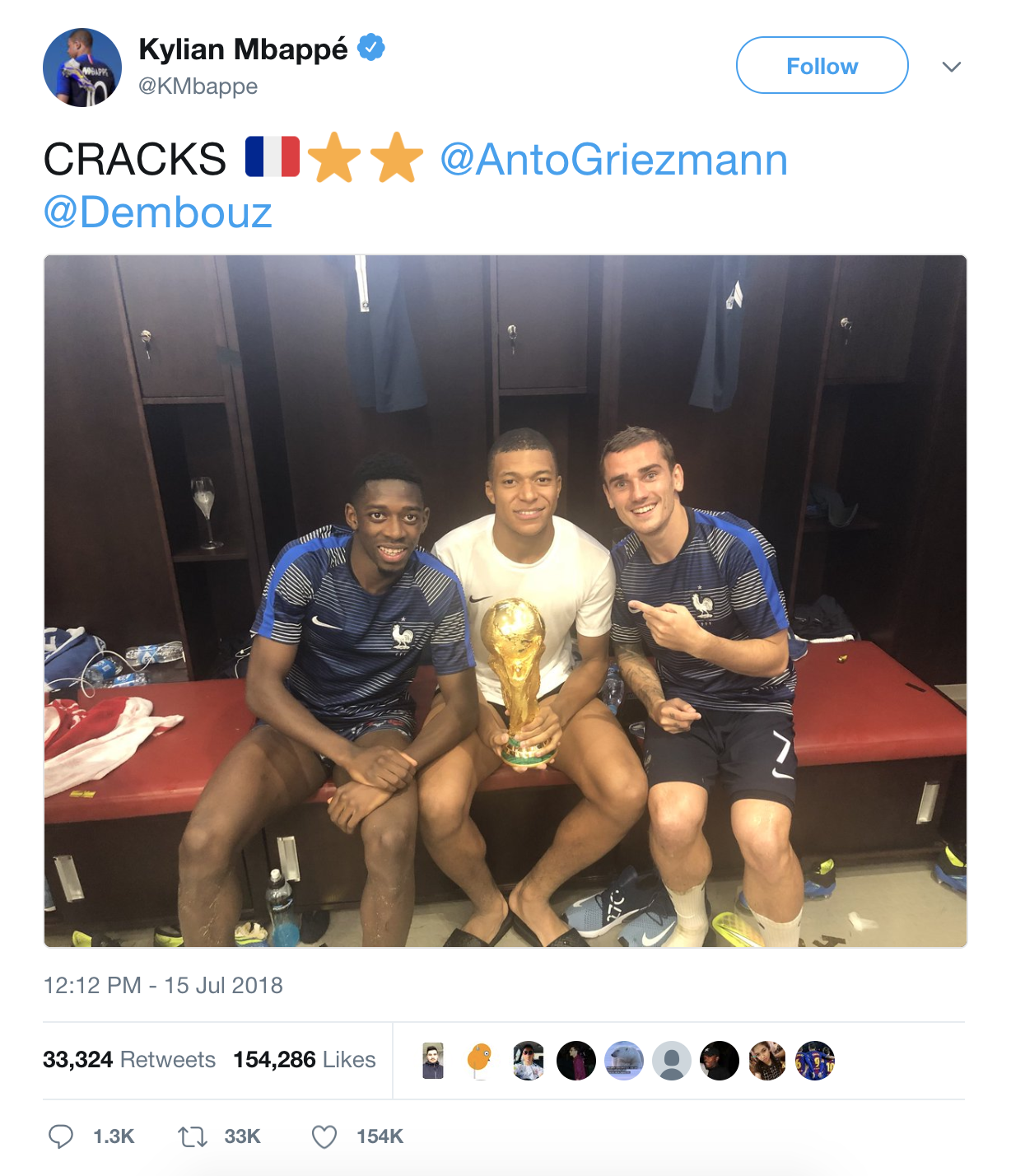1011x1176 pixels.
Task: Open the tweet timestamp 15 Jul 2018
Action: point(163,985)
